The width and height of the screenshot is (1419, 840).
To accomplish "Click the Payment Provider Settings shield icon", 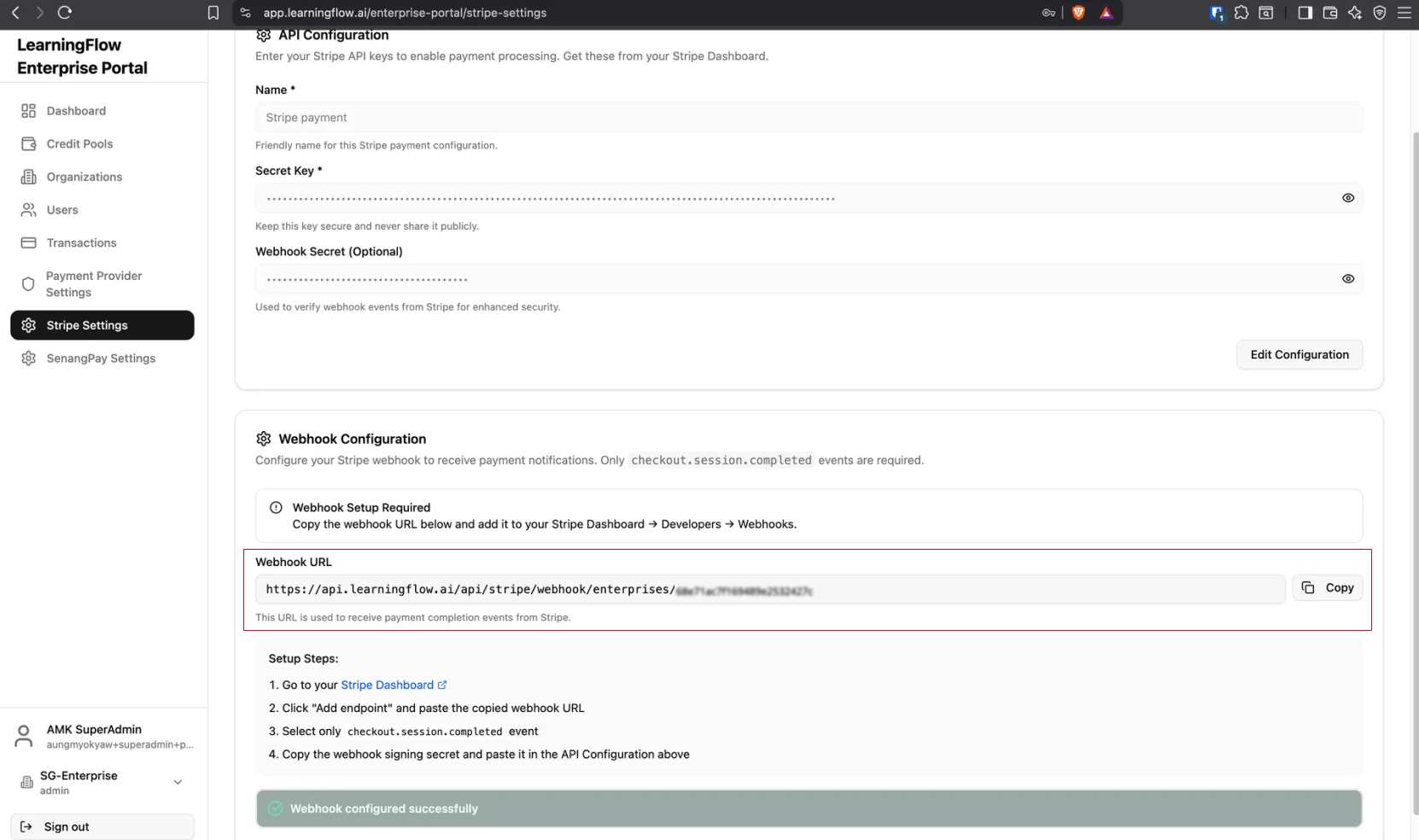I will tap(28, 283).
